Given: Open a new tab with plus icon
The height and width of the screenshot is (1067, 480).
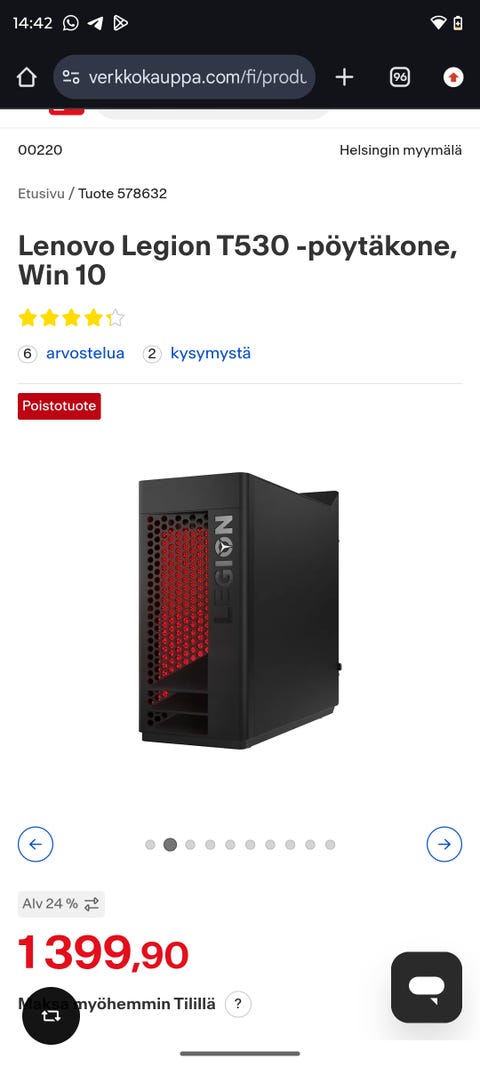Looking at the screenshot, I should pos(345,78).
